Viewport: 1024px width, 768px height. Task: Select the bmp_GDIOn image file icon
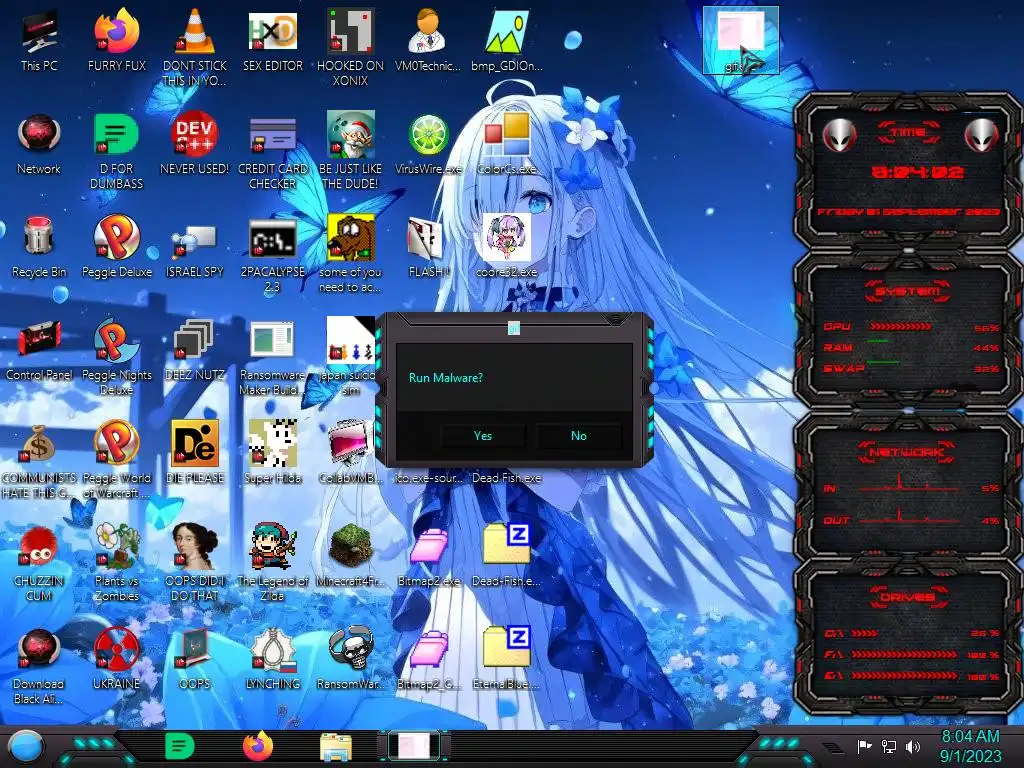point(507,39)
